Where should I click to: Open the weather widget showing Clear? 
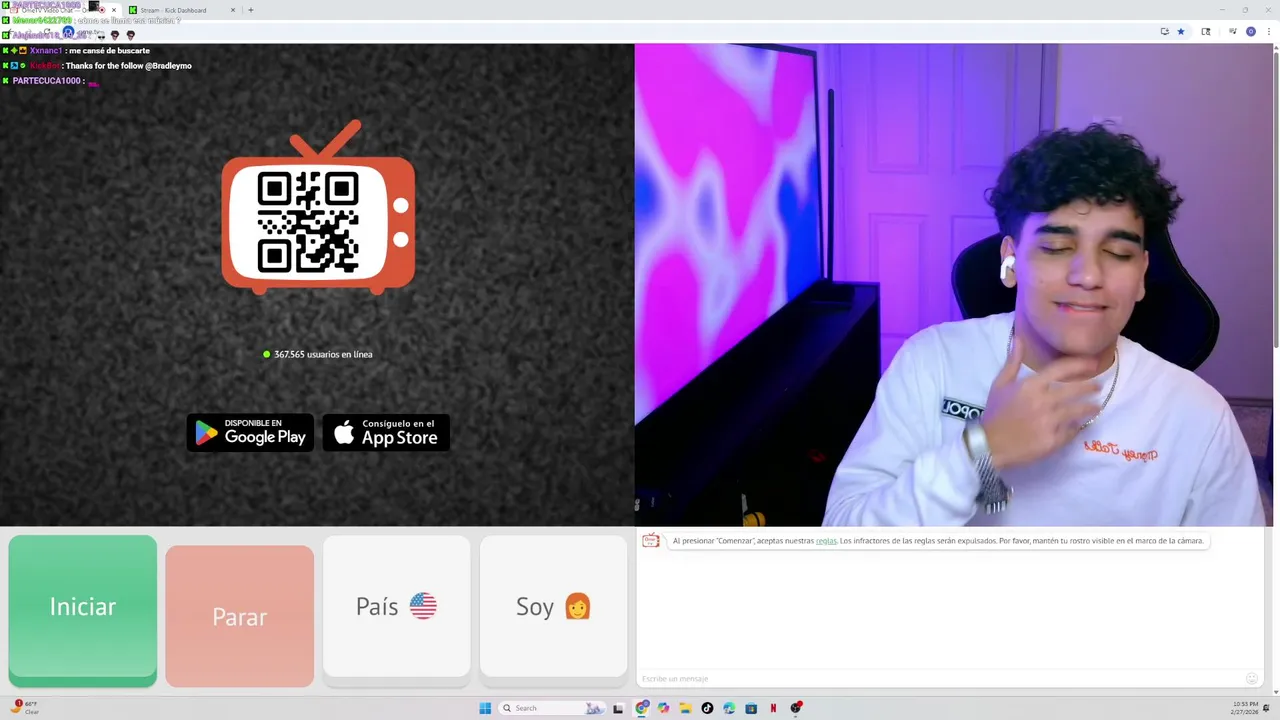[x=25, y=708]
